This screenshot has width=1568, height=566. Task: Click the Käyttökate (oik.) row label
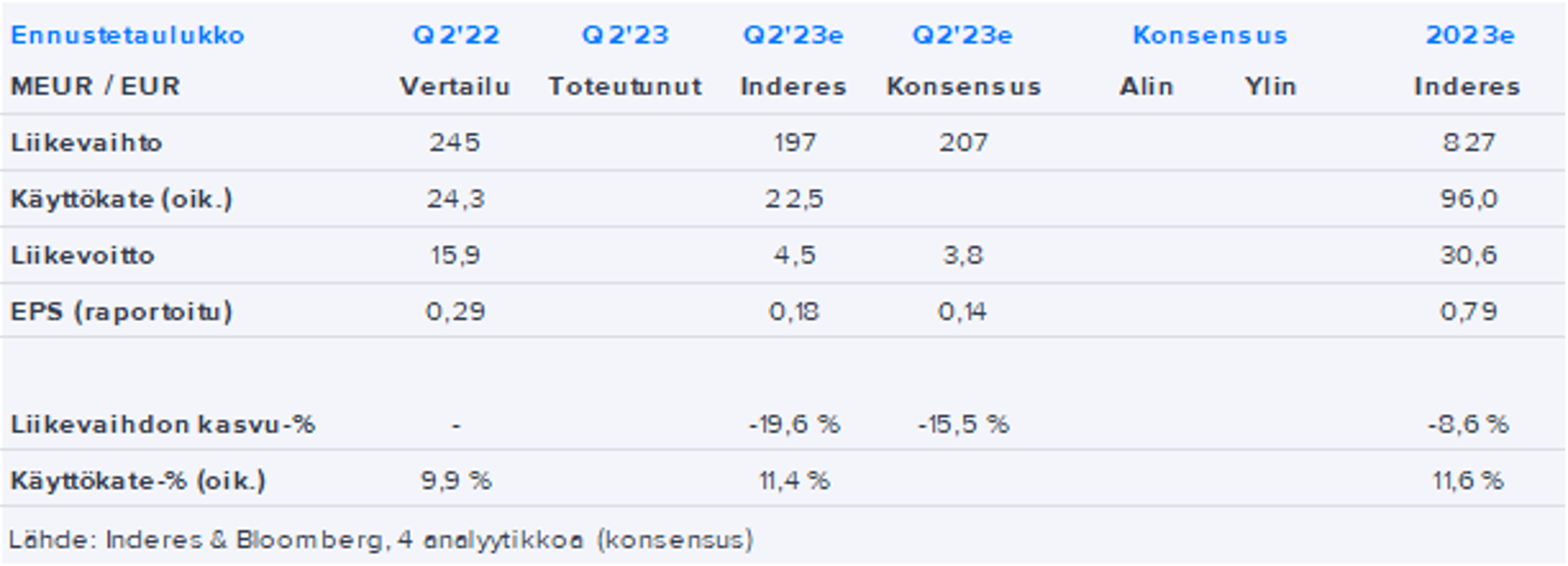tap(121, 199)
